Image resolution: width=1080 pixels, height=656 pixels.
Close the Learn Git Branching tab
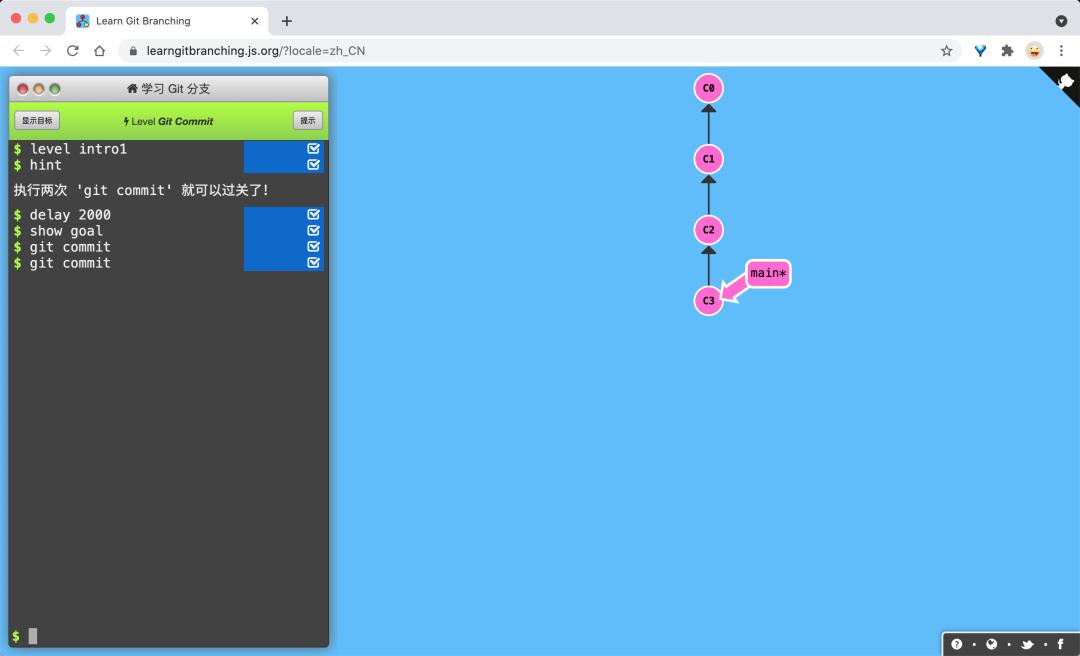(x=254, y=21)
